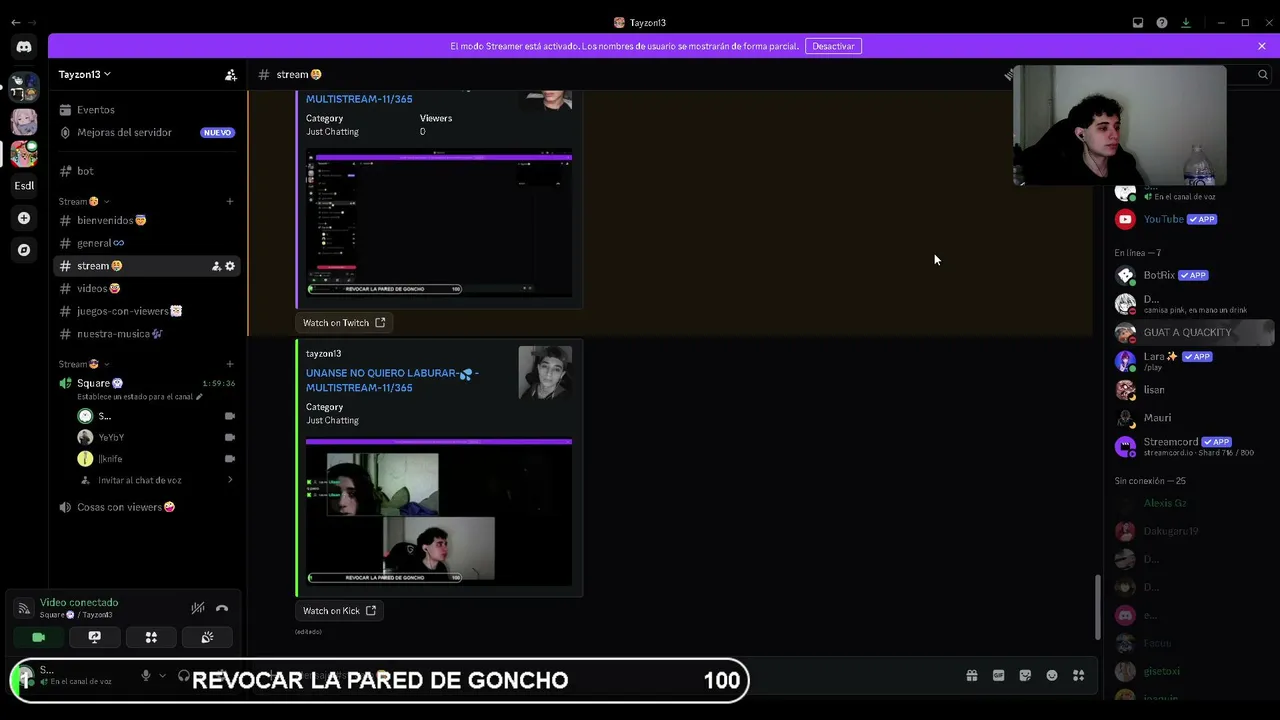Screen dimensions: 1280x720
Task: Open the help question mark icon
Action: [1162, 23]
